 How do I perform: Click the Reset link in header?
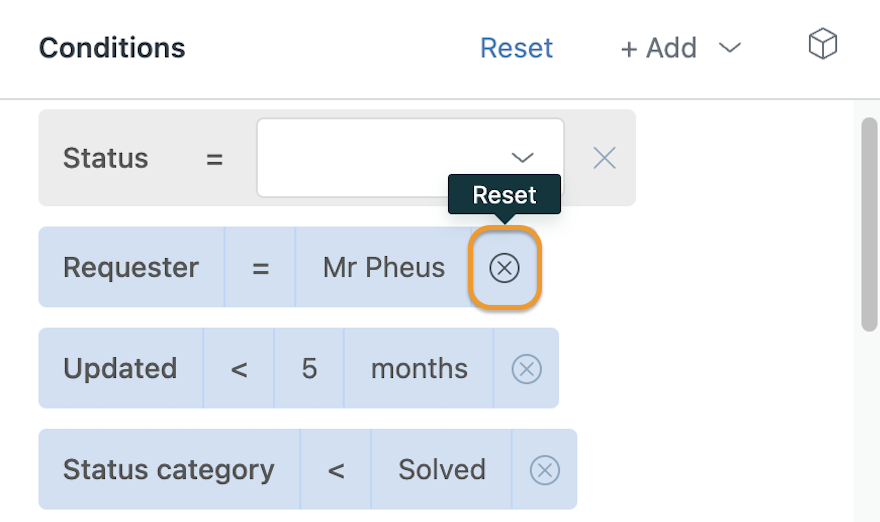[x=516, y=48]
